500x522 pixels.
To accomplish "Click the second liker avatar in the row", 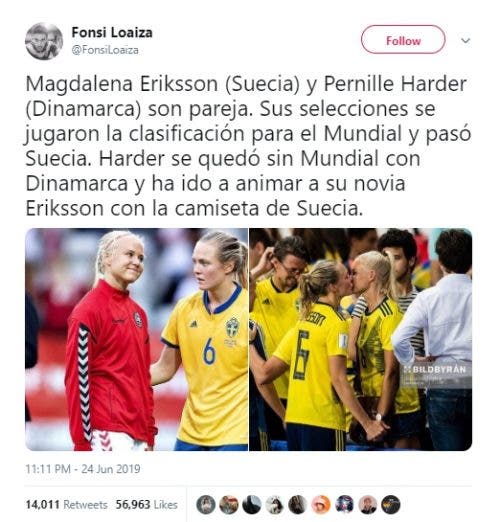I will coord(229,505).
